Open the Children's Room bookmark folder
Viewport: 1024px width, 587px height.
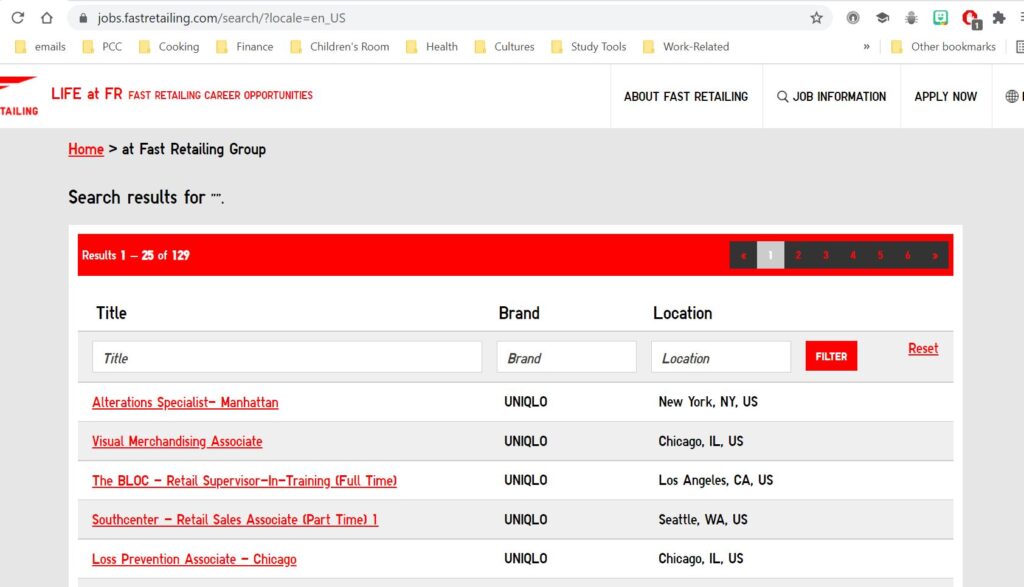(x=340, y=46)
